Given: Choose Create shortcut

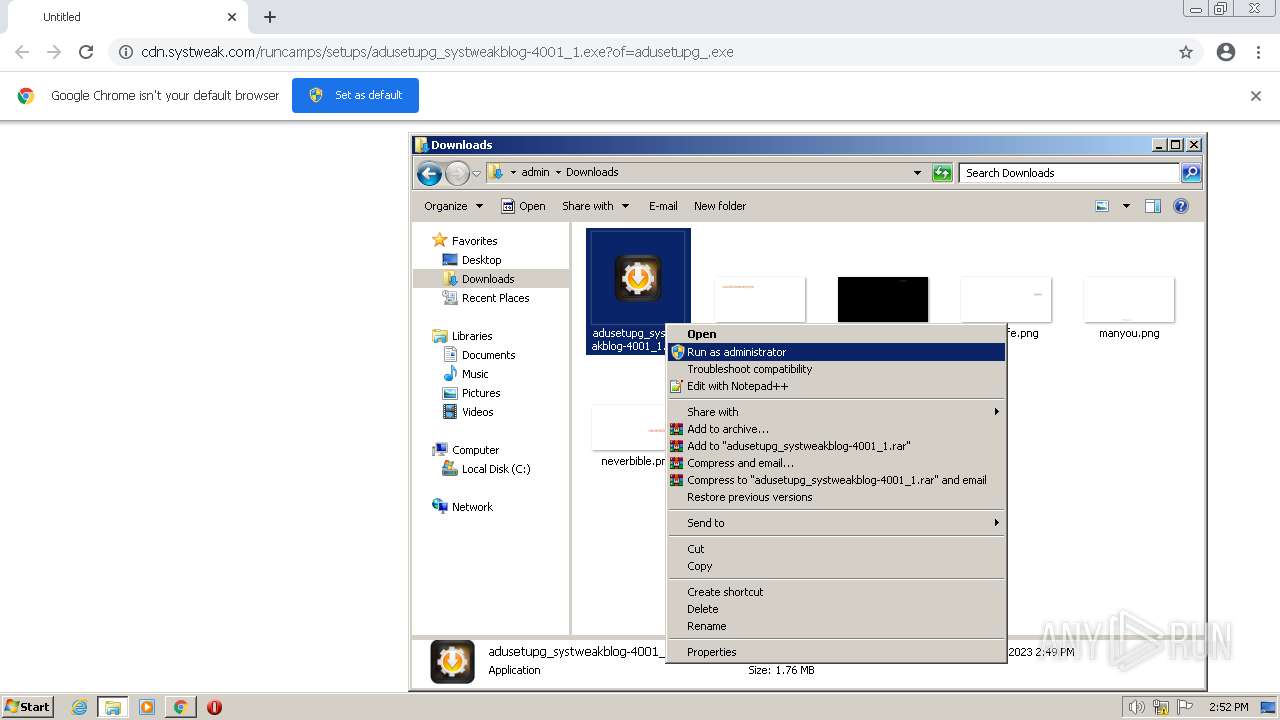Looking at the screenshot, I should click(x=836, y=592).
